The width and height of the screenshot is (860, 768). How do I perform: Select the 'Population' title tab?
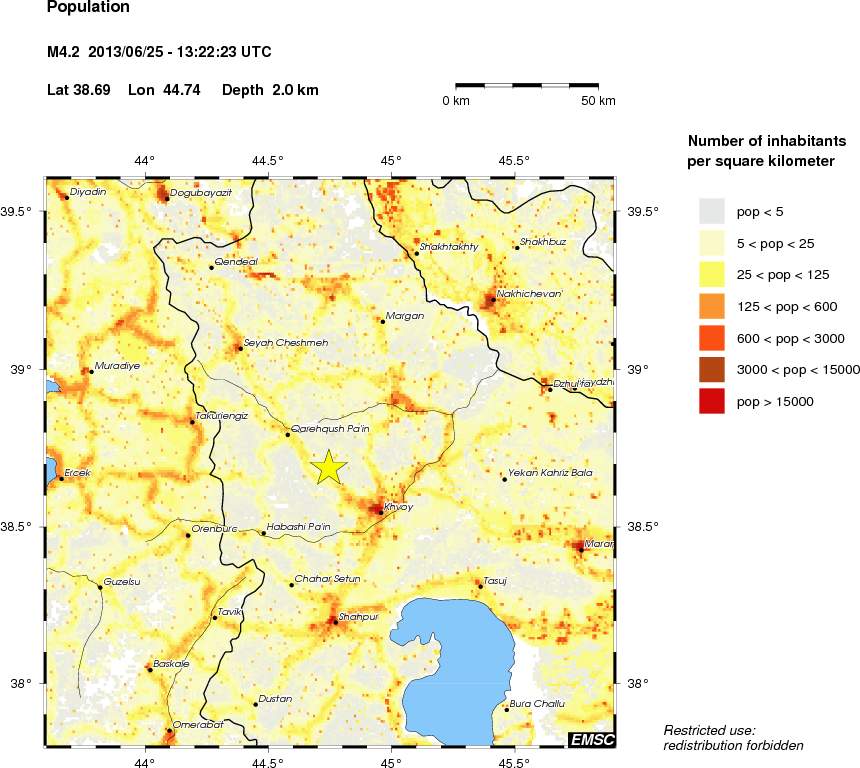(x=86, y=7)
